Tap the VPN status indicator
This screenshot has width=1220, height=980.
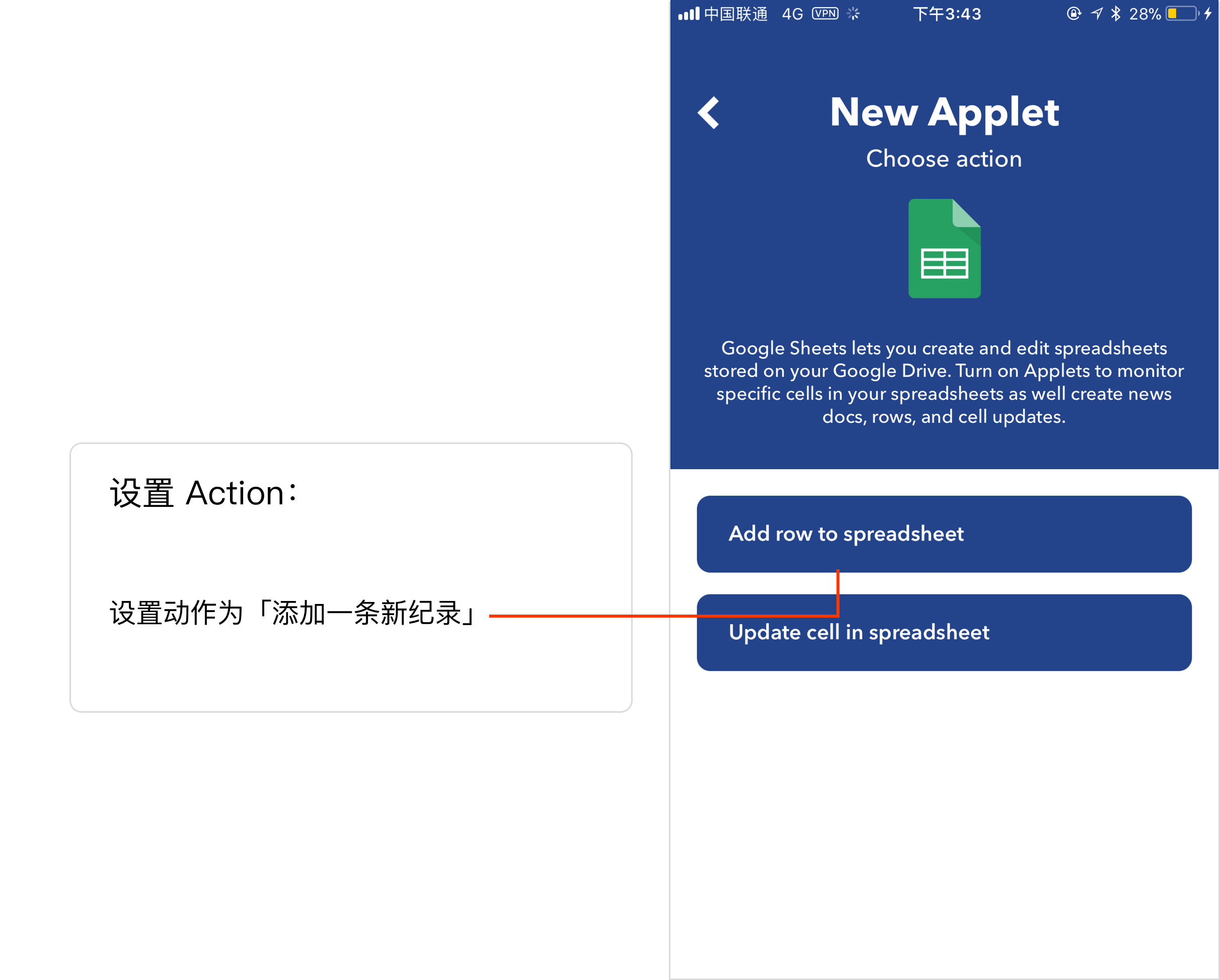(x=825, y=14)
